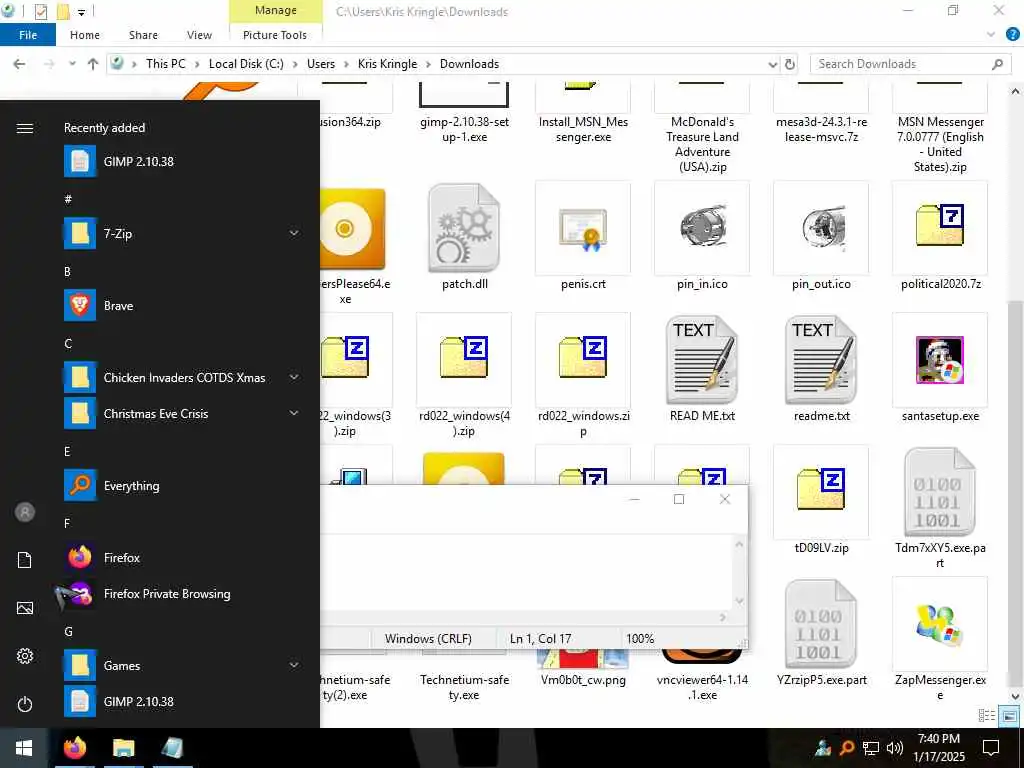Viewport: 1024px width, 768px height.
Task: Open Documents shortcut in Start sidebar
Action: [x=25, y=560]
